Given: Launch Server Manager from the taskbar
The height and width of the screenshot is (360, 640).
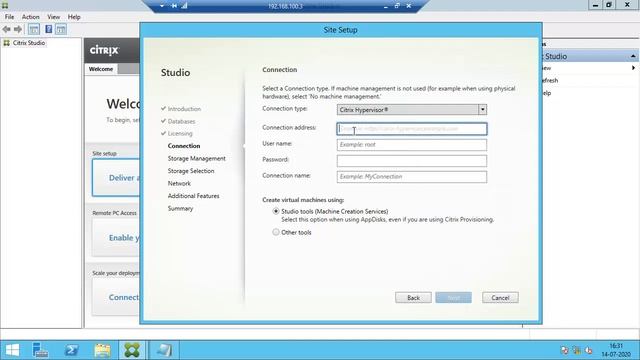Looking at the screenshot, I should pyautogui.click(x=40, y=350).
